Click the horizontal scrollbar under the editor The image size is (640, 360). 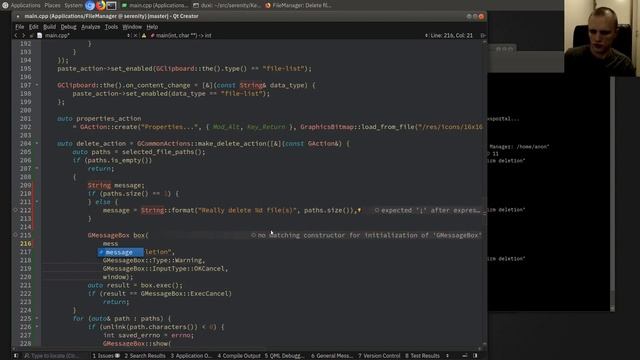pyautogui.click(x=247, y=348)
